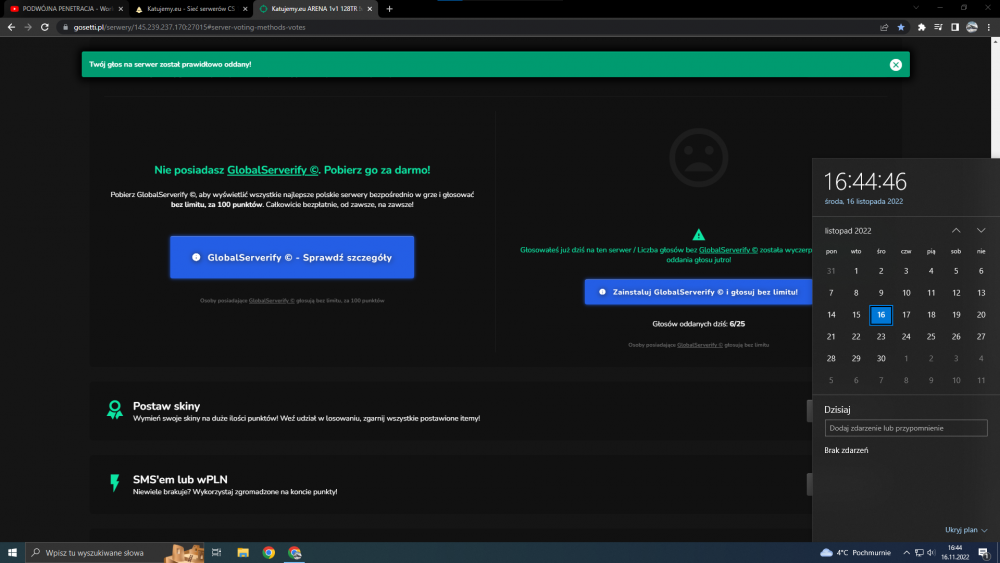This screenshot has width=1000, height=563.
Task: Click Głosów oddanych dziś: 6/25 text
Action: (698, 324)
